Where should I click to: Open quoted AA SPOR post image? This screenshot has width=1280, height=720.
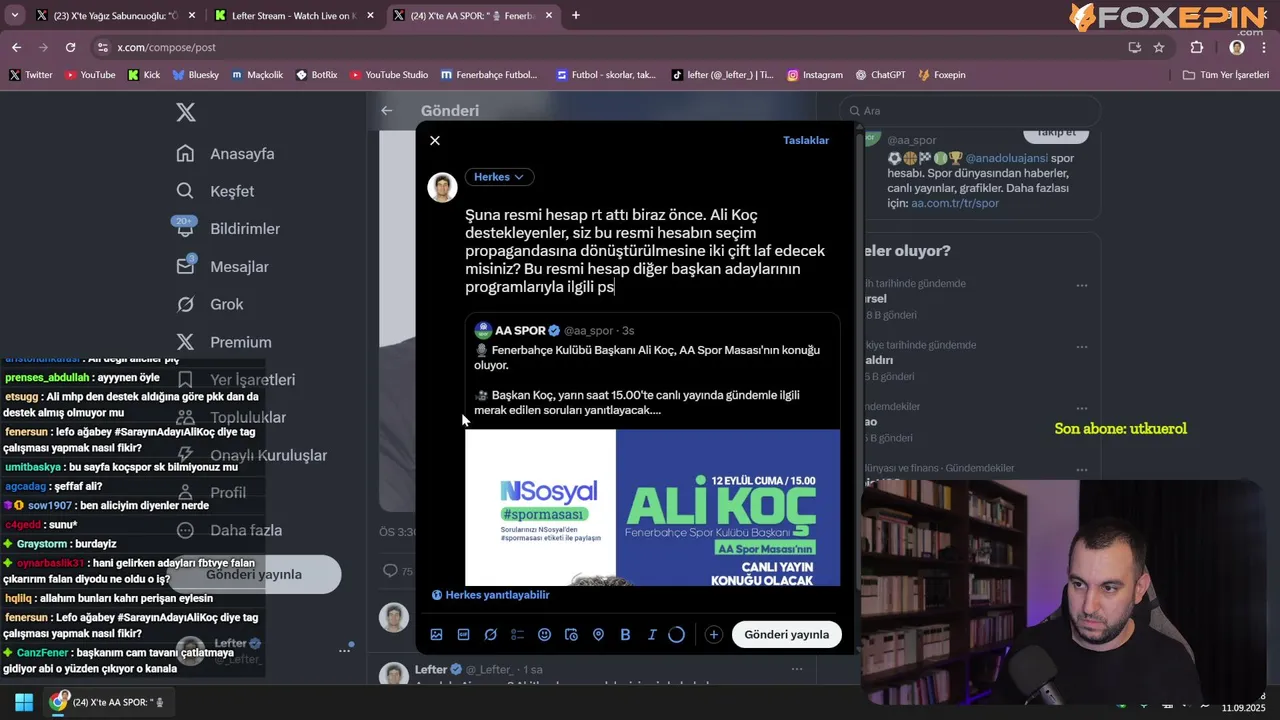click(x=652, y=507)
